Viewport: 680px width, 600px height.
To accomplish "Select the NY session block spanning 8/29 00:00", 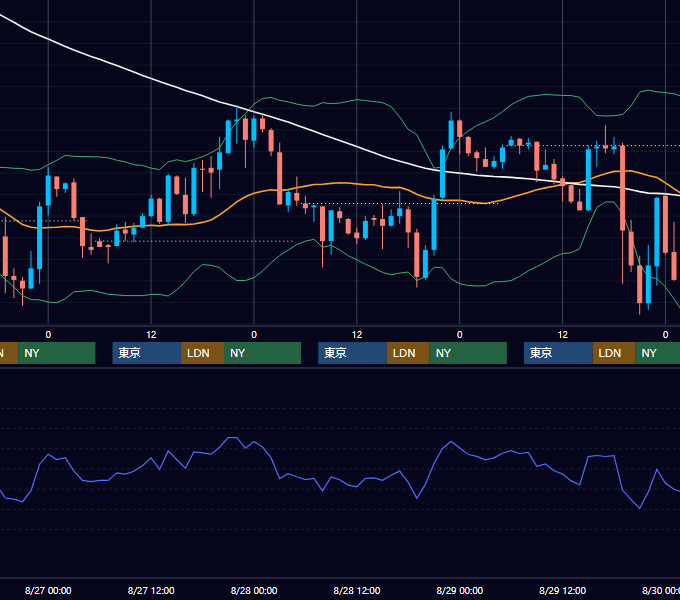I will [468, 353].
